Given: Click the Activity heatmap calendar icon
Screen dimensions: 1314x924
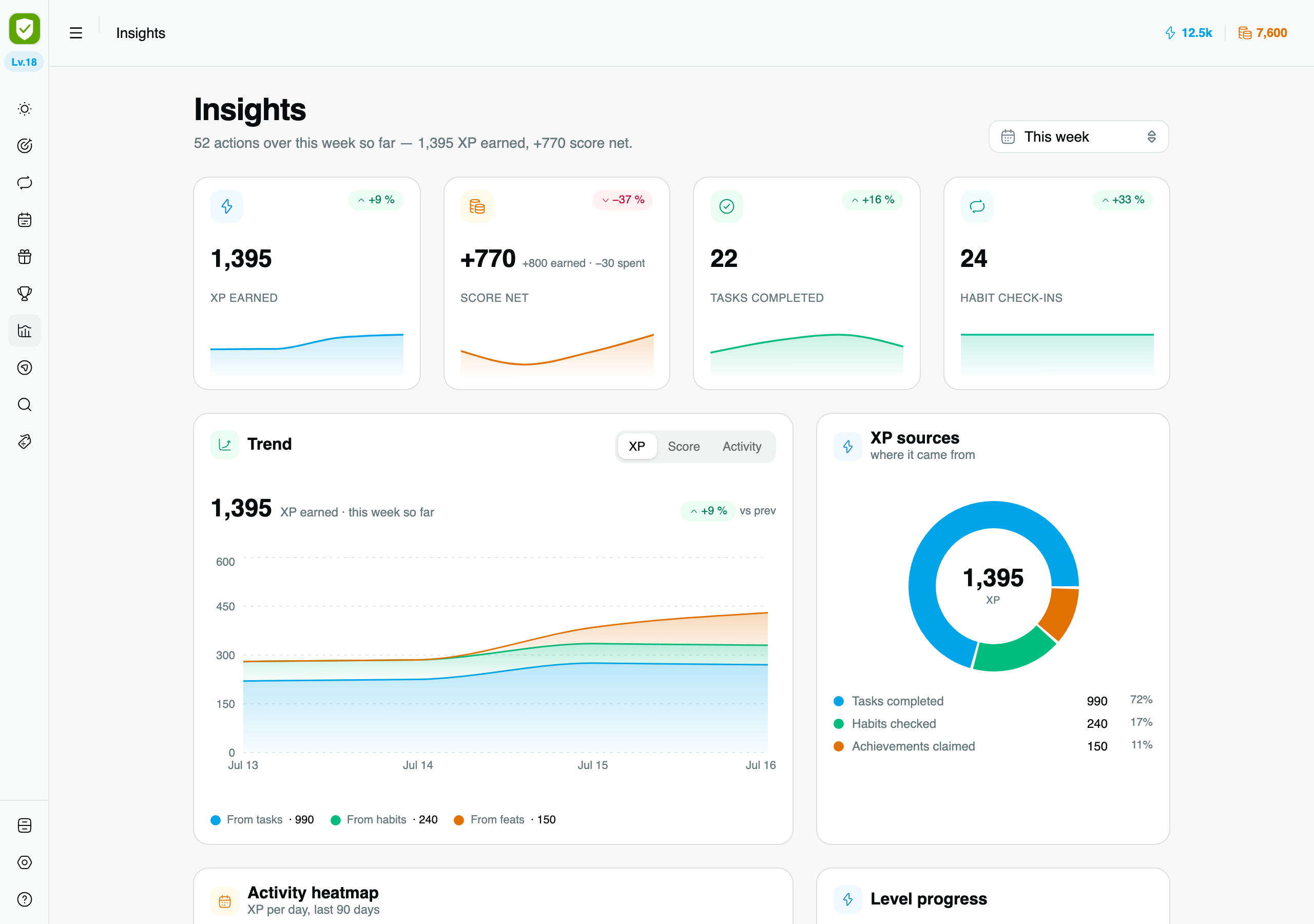Looking at the screenshot, I should pyautogui.click(x=225, y=901).
